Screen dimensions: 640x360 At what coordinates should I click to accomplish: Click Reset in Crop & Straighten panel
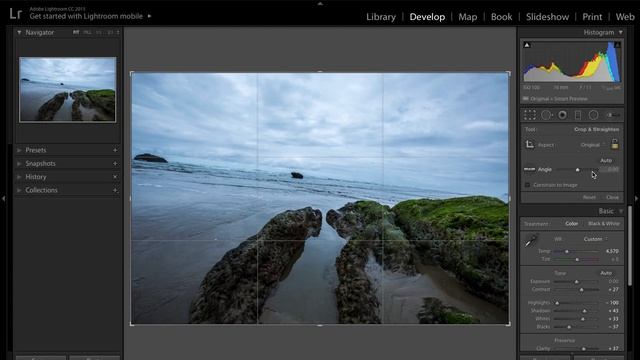tap(589, 197)
